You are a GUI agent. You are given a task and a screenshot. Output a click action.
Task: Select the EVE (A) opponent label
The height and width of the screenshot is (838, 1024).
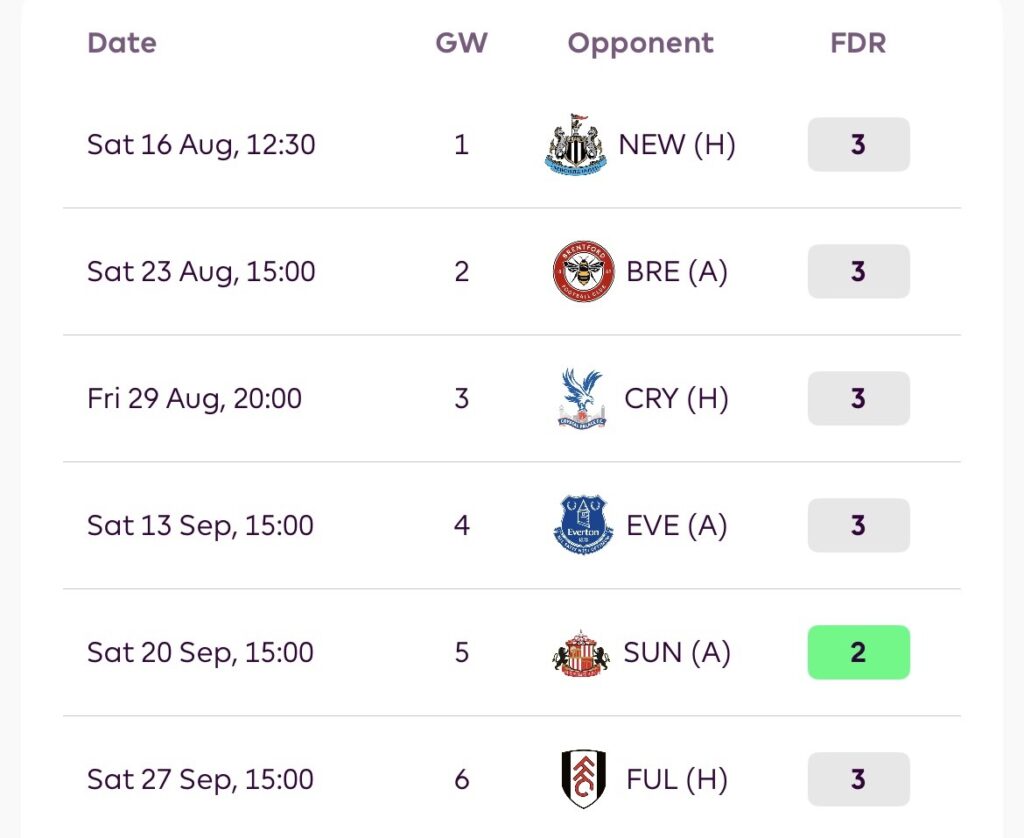point(677,525)
